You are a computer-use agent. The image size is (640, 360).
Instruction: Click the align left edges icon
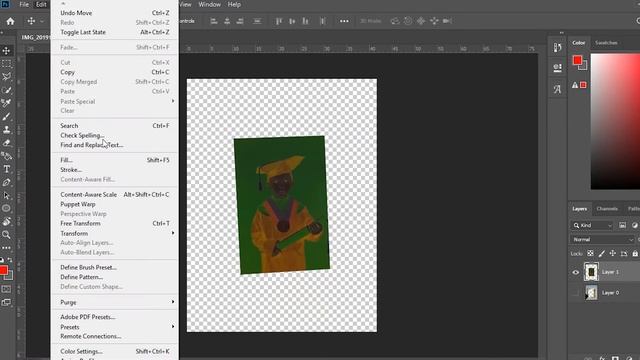(x=214, y=21)
